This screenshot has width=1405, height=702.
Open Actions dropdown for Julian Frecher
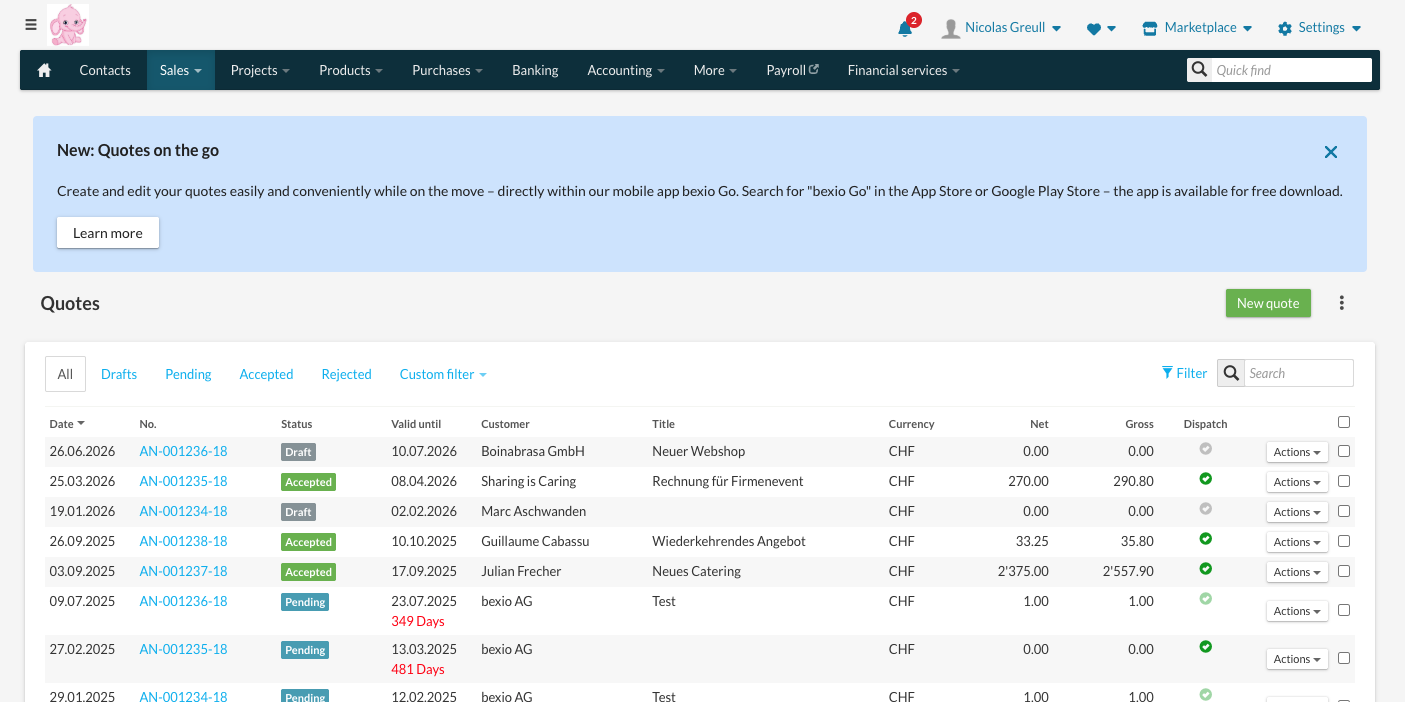[x=1297, y=572]
